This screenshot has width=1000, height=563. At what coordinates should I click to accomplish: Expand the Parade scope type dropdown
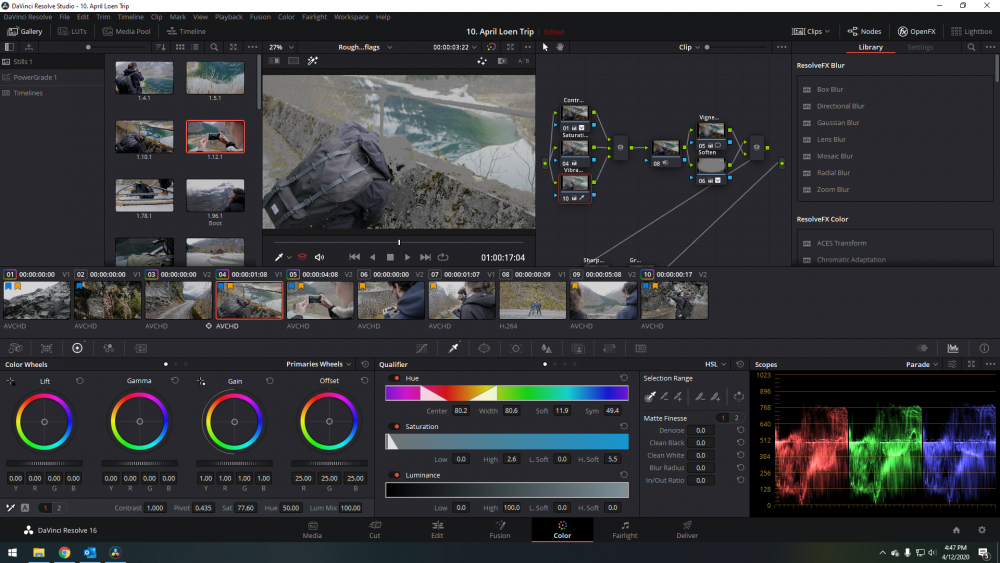pos(921,365)
